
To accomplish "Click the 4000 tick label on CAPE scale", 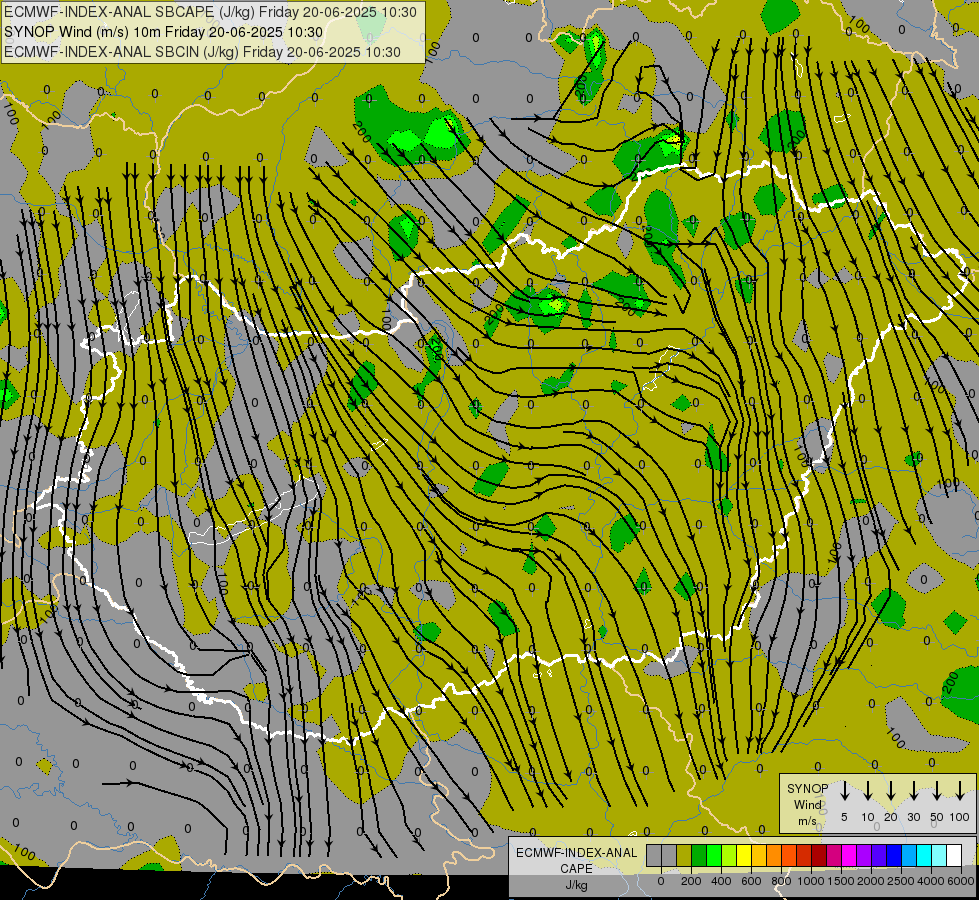I will point(931,881).
